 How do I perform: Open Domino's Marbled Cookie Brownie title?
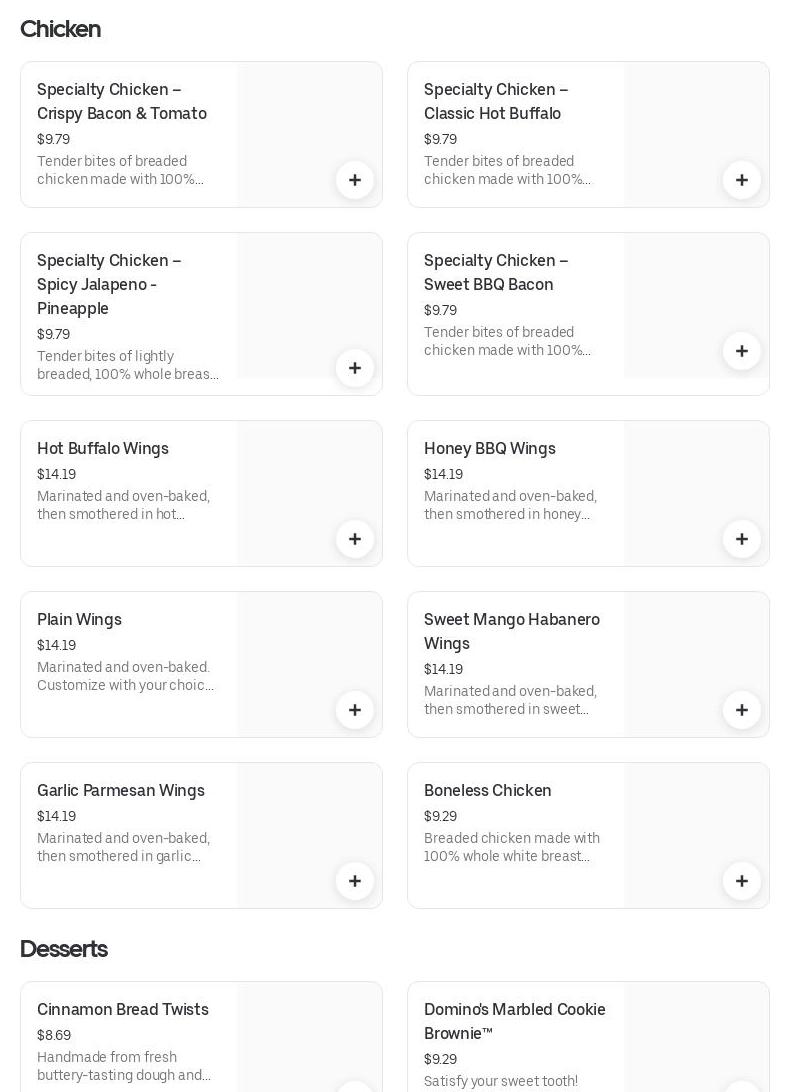(x=514, y=1021)
